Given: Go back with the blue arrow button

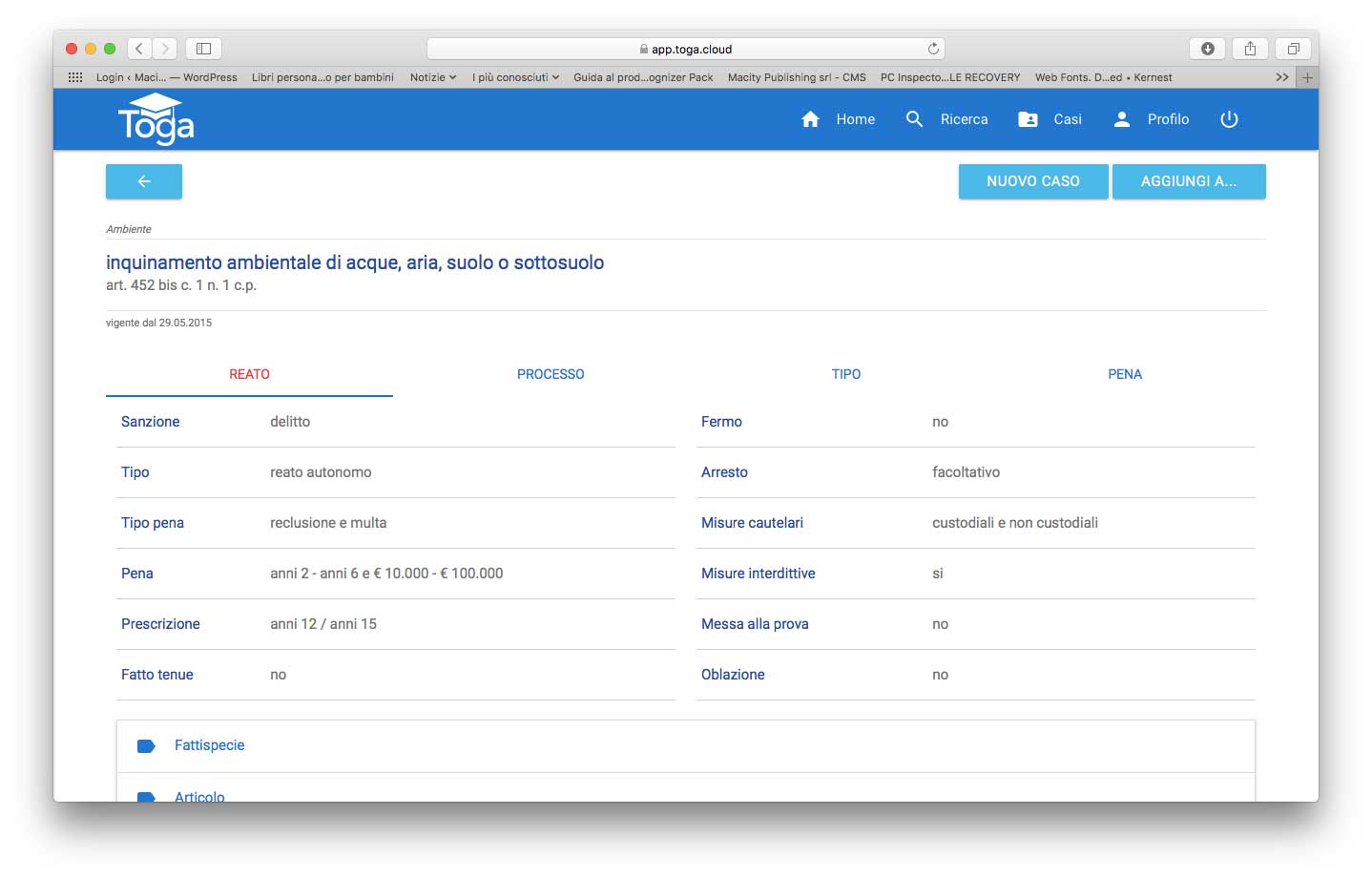Looking at the screenshot, I should coord(144,181).
